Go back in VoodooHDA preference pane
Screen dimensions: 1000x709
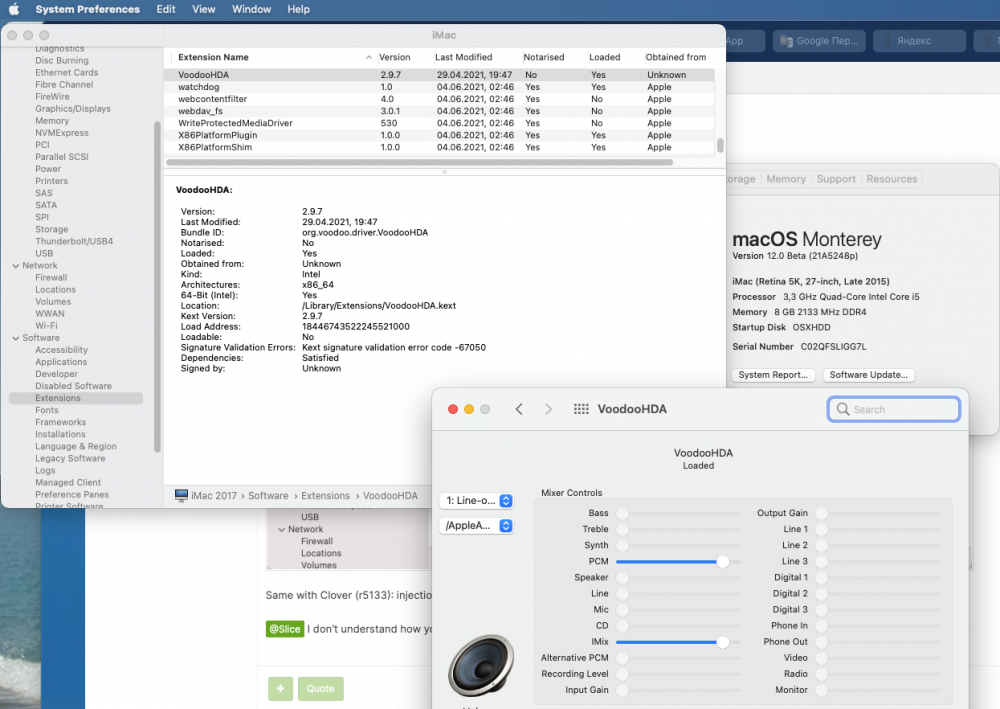519,409
